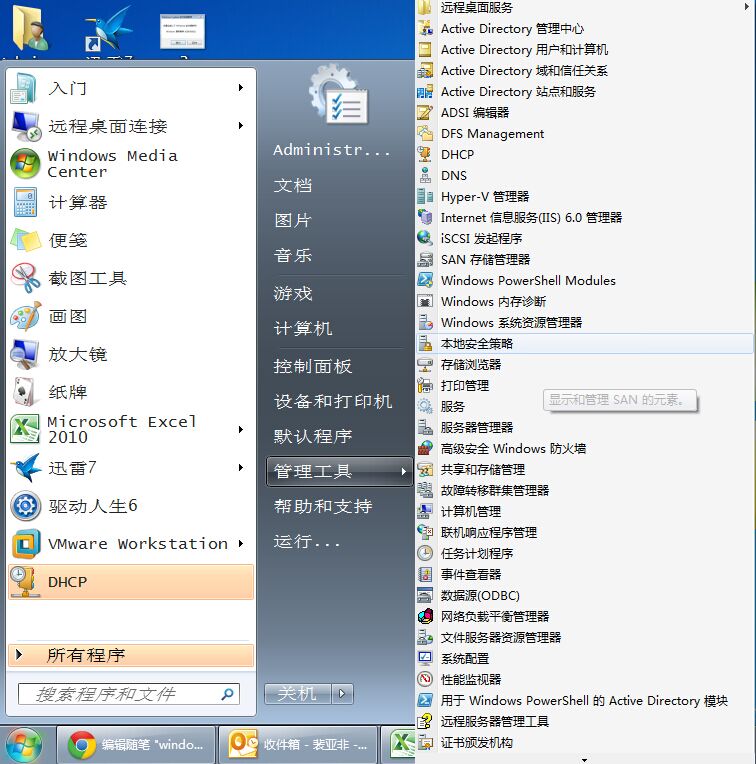Switch to the Outlook 收件箱 taskbar button
This screenshot has height=764, width=756.
[x=298, y=745]
